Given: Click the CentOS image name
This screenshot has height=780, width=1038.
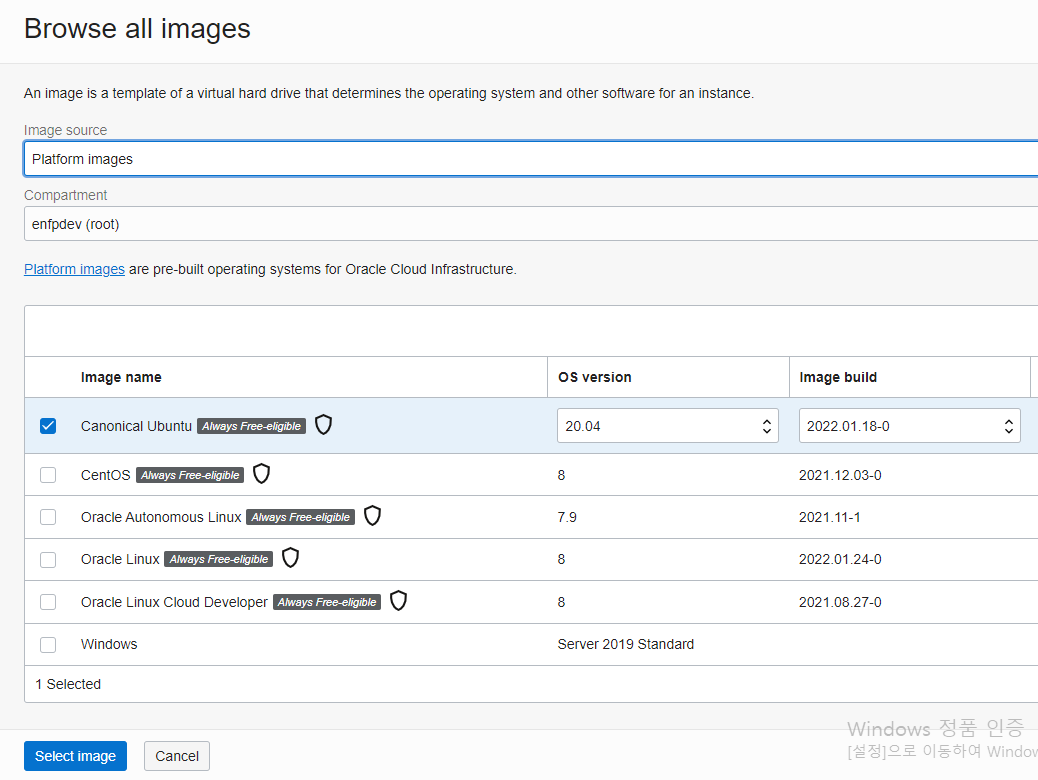Looking at the screenshot, I should 105,475.
